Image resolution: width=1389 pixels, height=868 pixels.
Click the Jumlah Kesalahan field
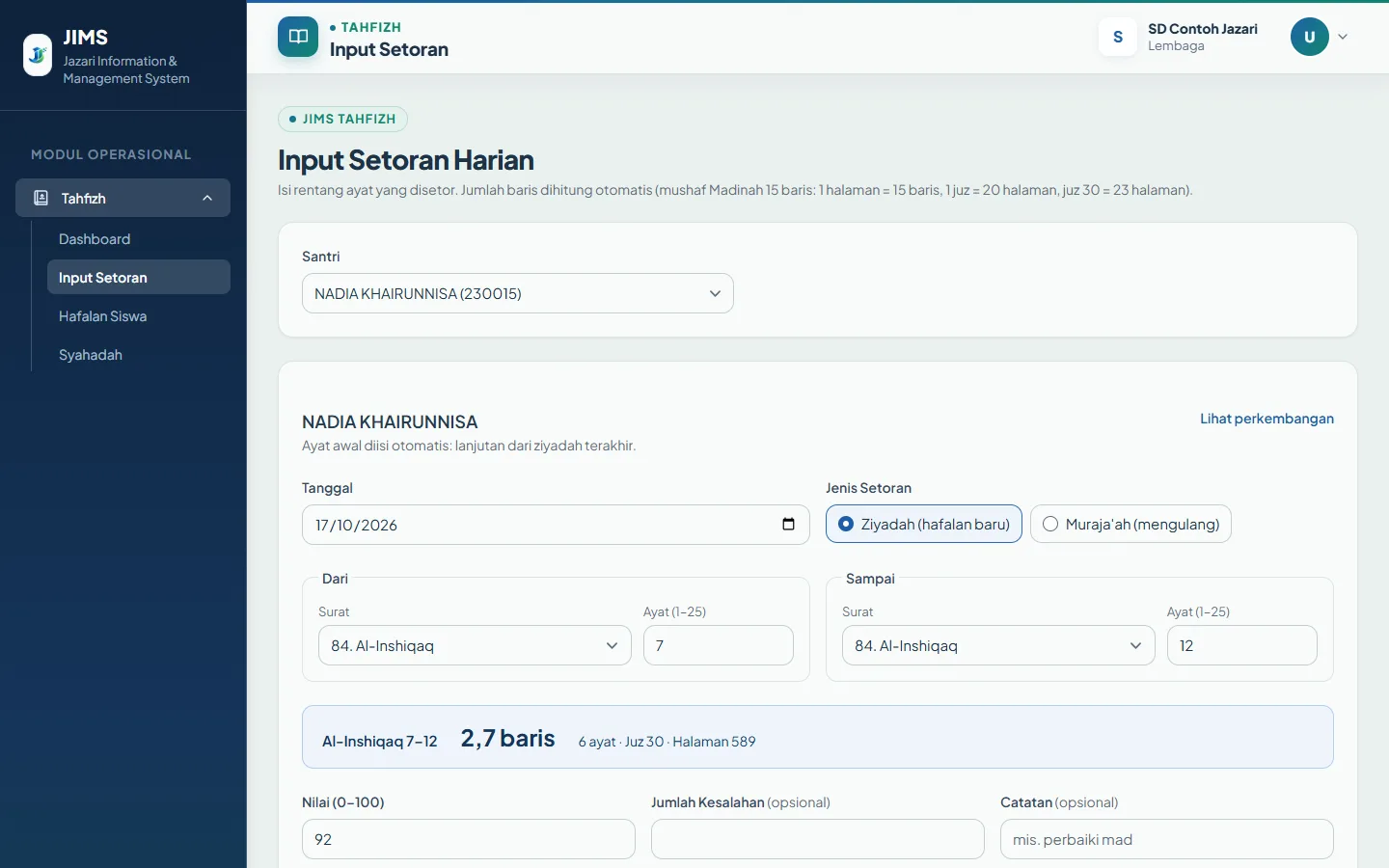coord(818,839)
